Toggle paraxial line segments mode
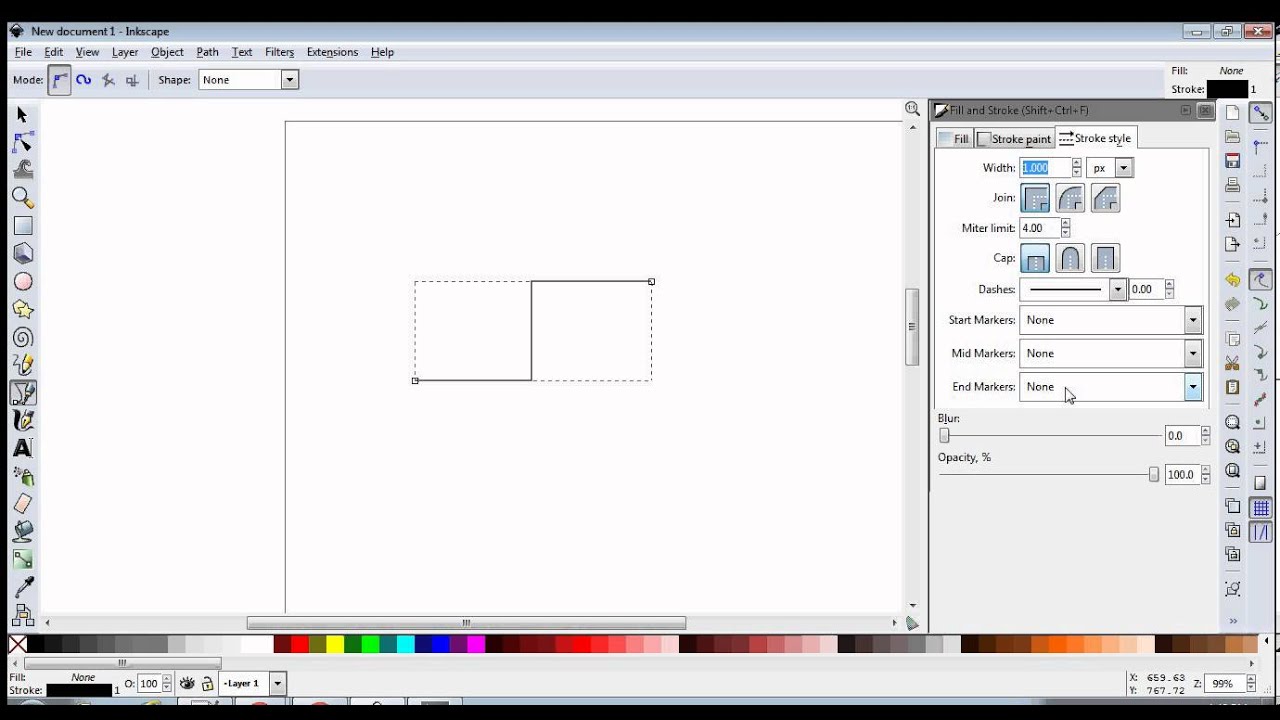The width and height of the screenshot is (1280, 720). point(132,80)
